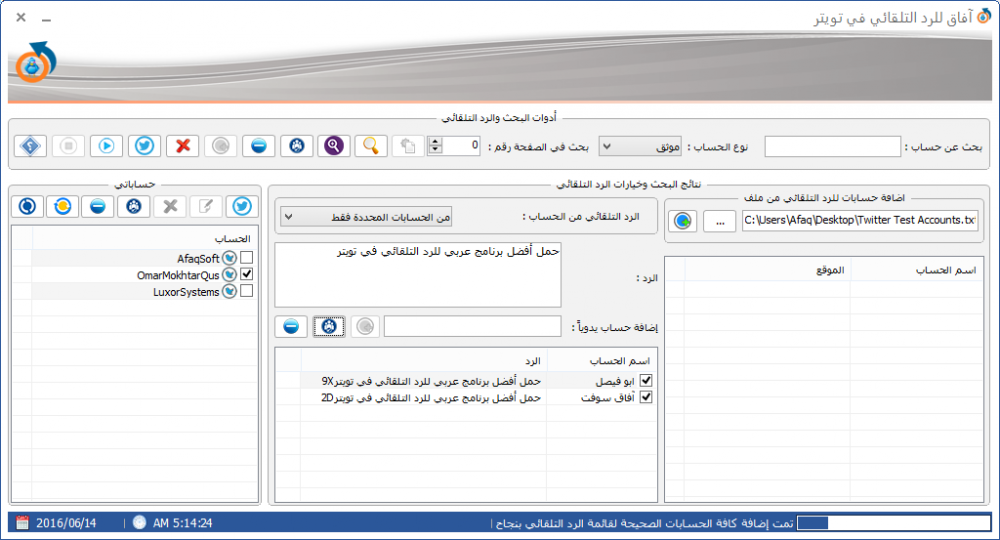
Task: Click the Twitter add account icon in حساباتي panel
Action: click(242, 207)
